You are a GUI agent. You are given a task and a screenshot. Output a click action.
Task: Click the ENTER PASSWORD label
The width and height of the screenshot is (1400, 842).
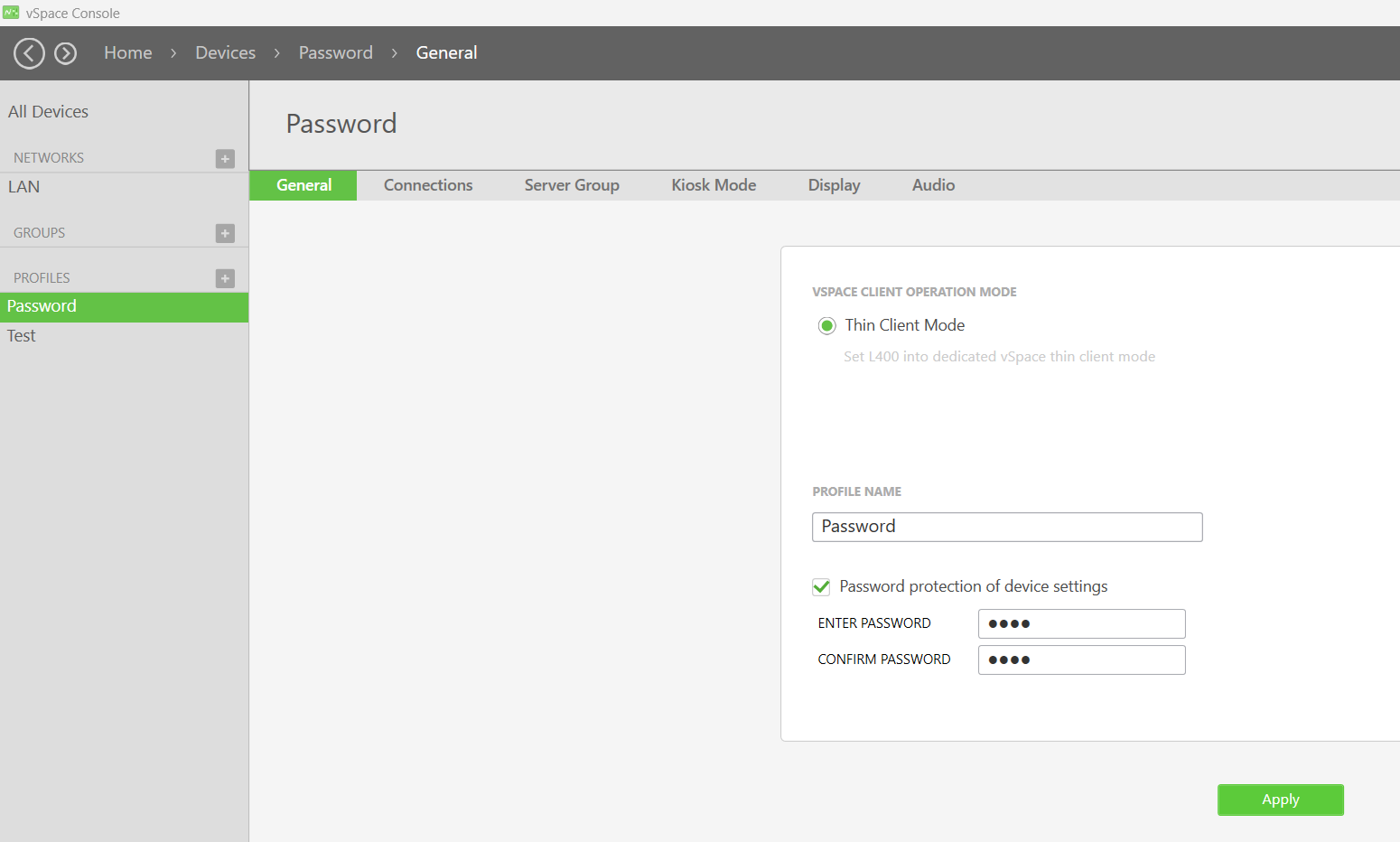(x=874, y=623)
